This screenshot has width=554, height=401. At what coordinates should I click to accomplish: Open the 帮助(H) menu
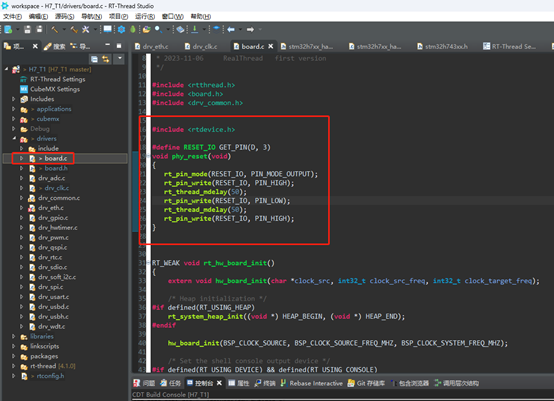(x=201, y=17)
